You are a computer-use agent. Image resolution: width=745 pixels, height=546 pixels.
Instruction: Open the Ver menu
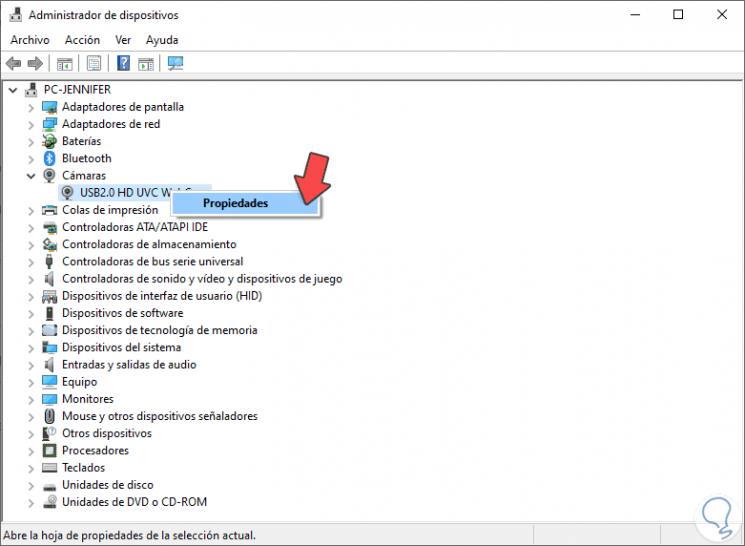(123, 40)
